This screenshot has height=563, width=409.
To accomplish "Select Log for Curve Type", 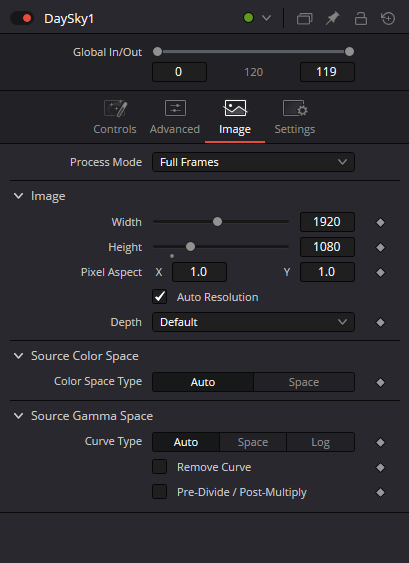I will [x=320, y=442].
